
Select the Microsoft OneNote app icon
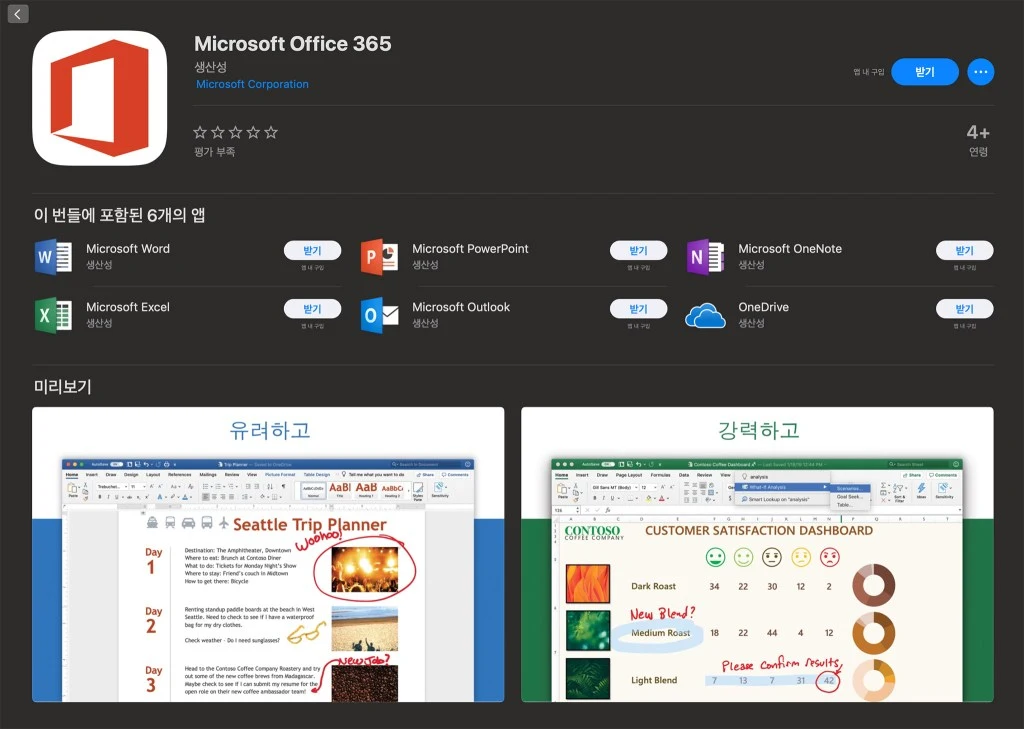click(706, 256)
